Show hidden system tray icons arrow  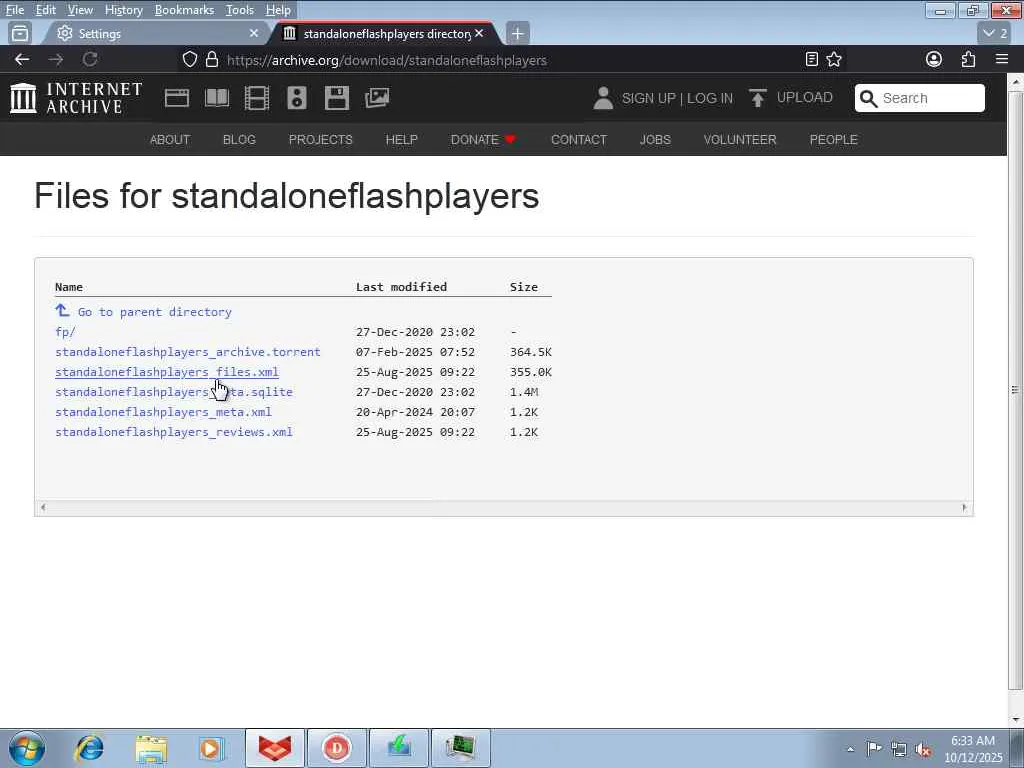pos(850,749)
